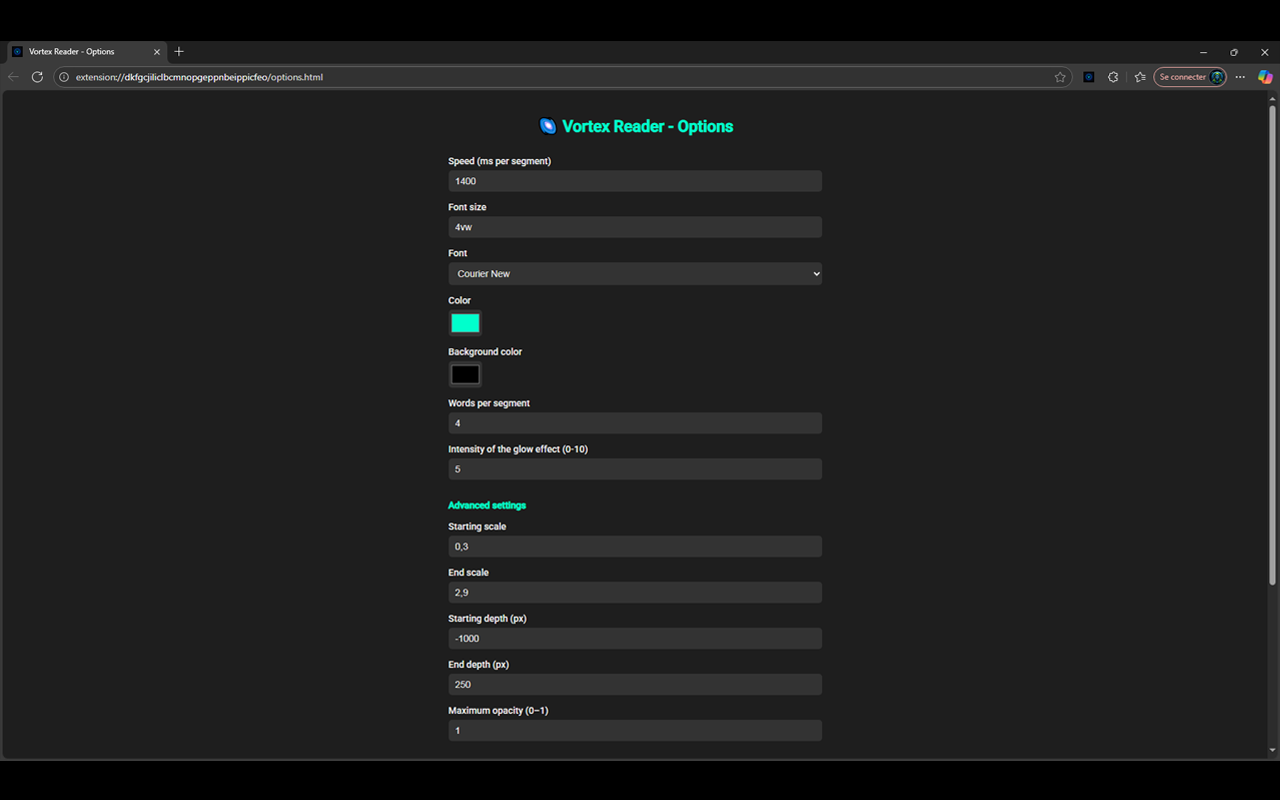
Task: Click the Extensions puzzle icon
Action: [x=1113, y=76]
